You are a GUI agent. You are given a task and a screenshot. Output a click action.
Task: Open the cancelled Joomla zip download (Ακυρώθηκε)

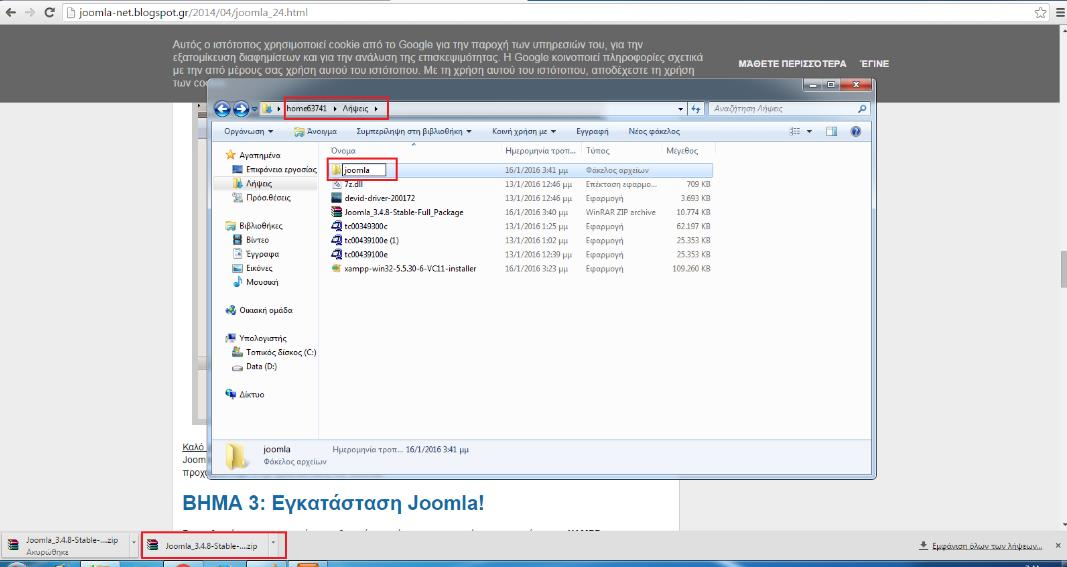coord(64,545)
